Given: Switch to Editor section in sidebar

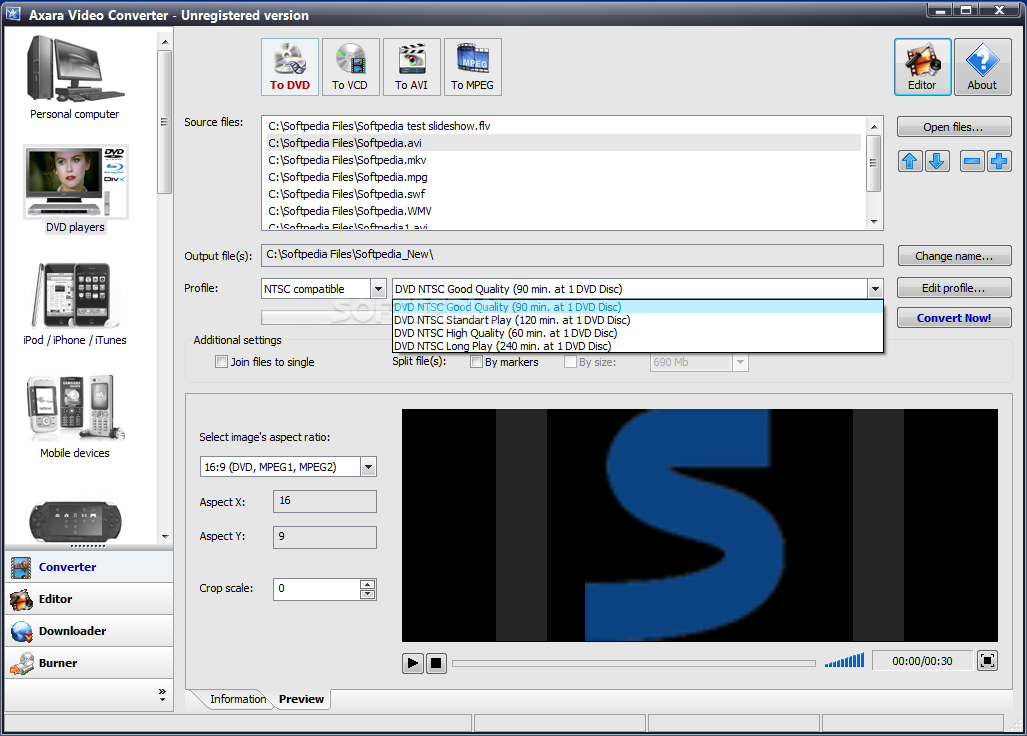Looking at the screenshot, I should pos(89,599).
